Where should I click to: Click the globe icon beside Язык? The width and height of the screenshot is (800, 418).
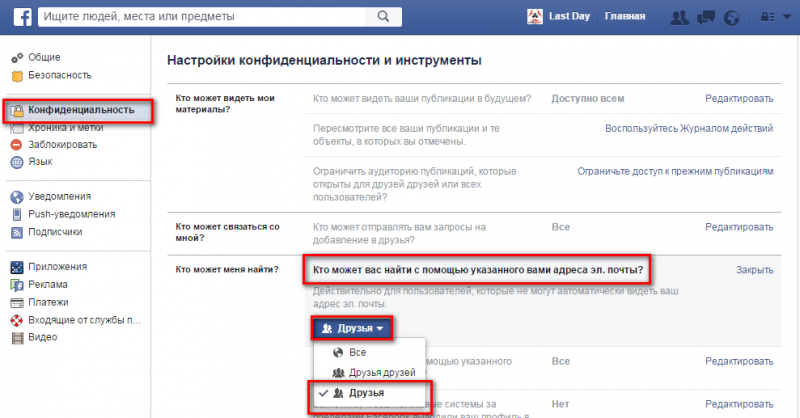coord(17,162)
